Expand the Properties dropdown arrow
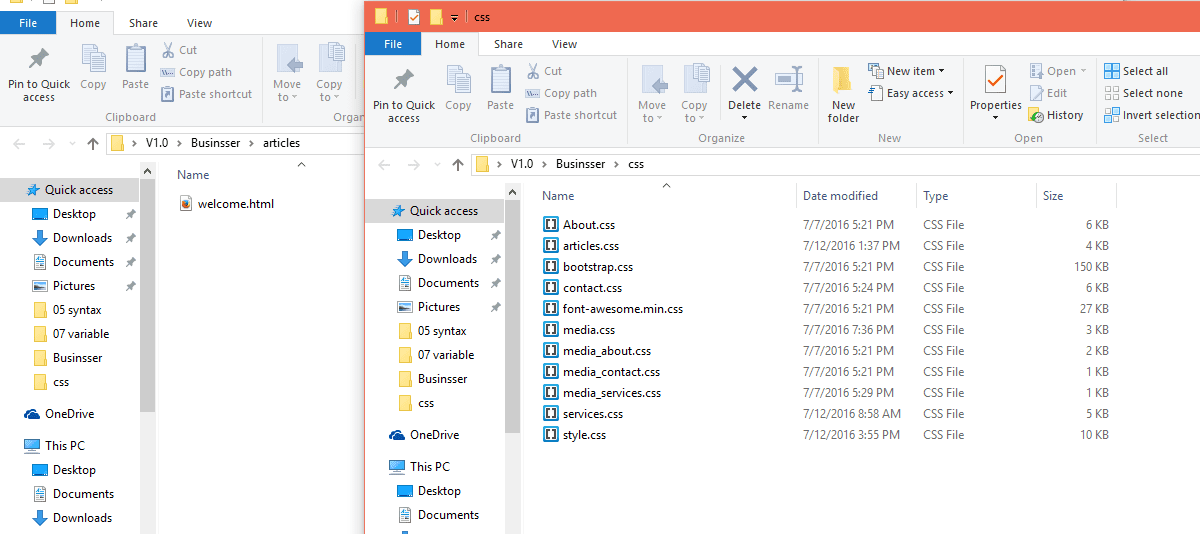 point(995,118)
